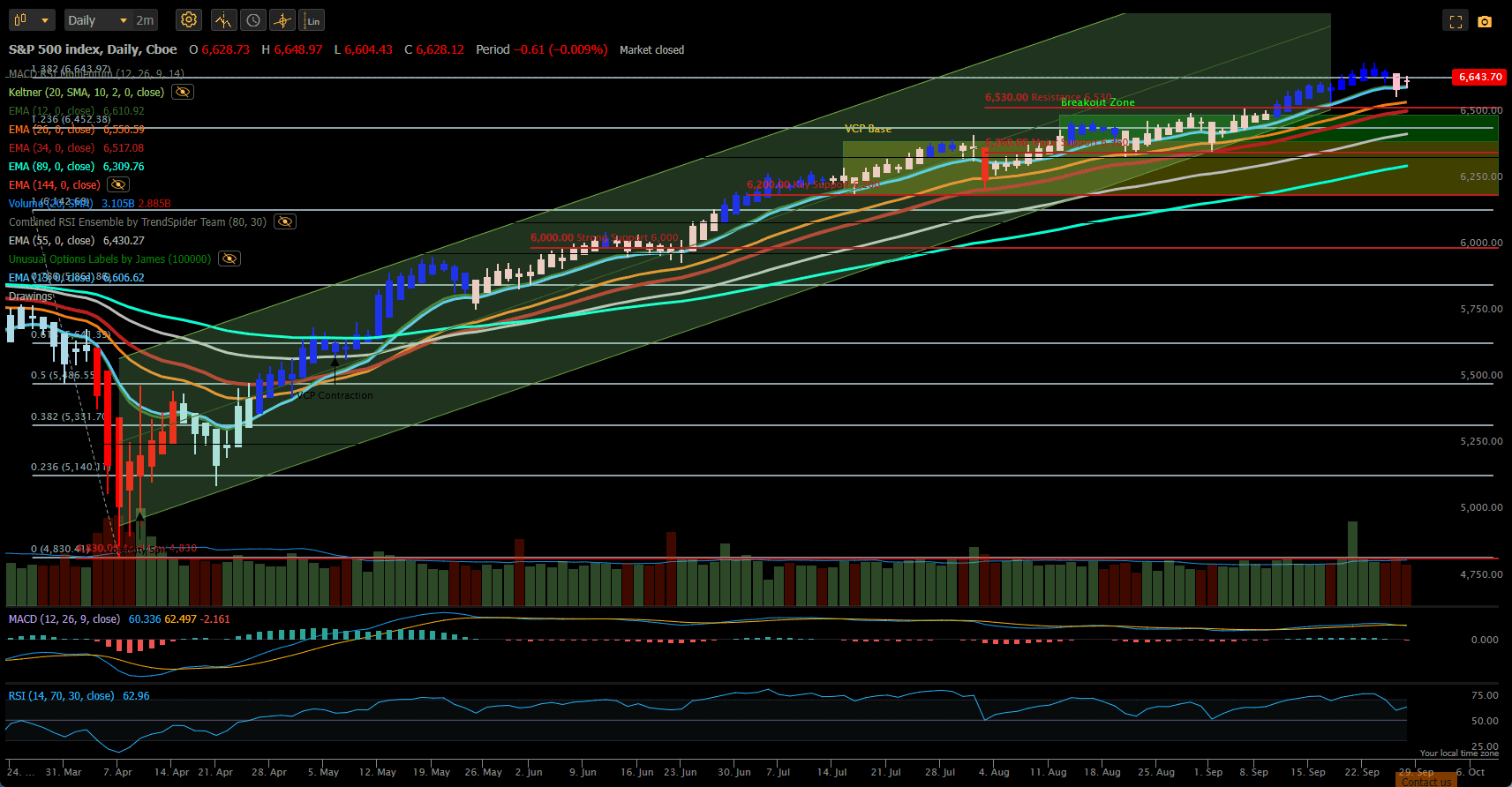Open the candlestick chart type dropdown
The width and height of the screenshot is (1512, 787).
pos(32,19)
